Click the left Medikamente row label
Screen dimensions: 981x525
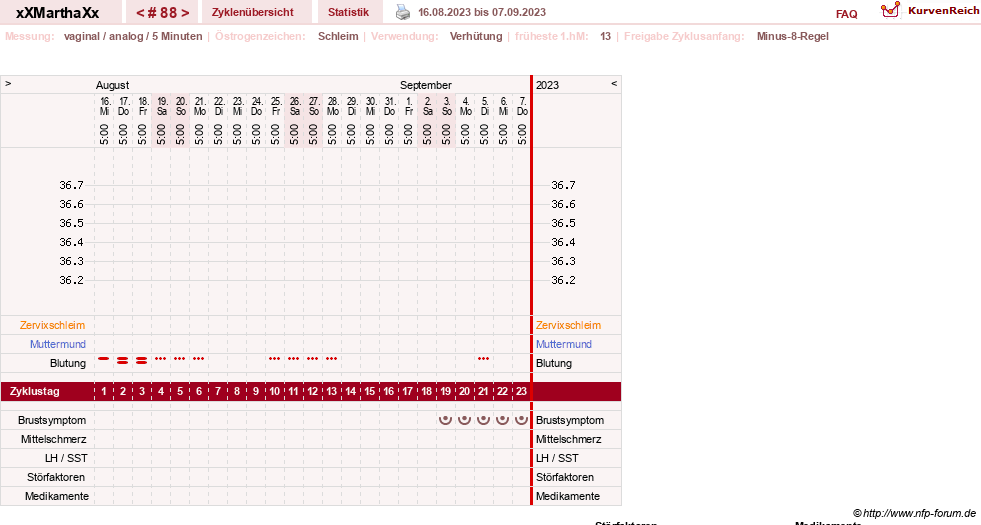tap(57, 496)
